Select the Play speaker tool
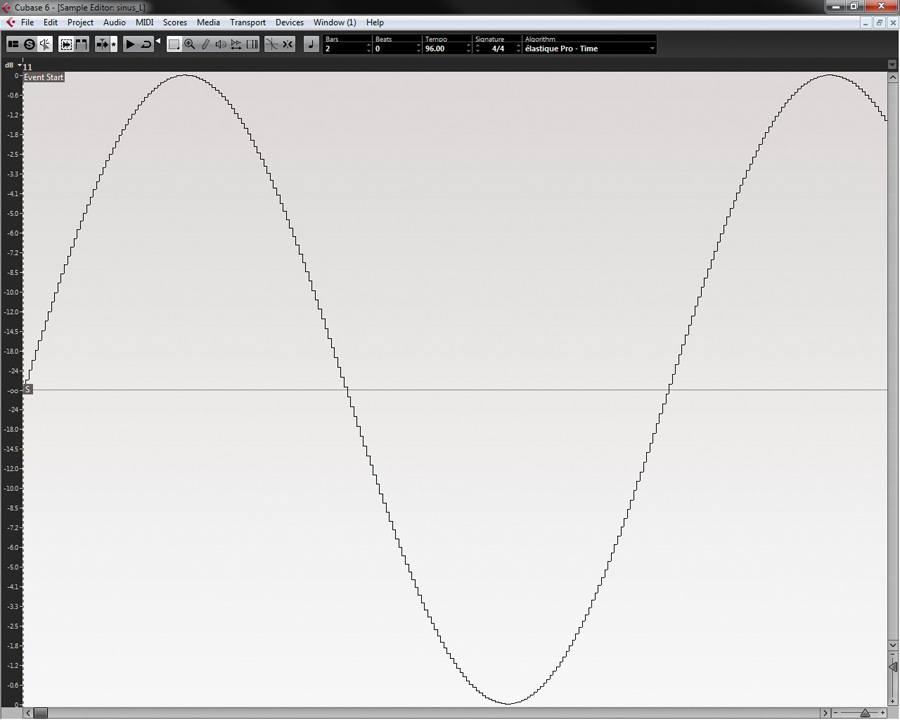 pos(220,44)
